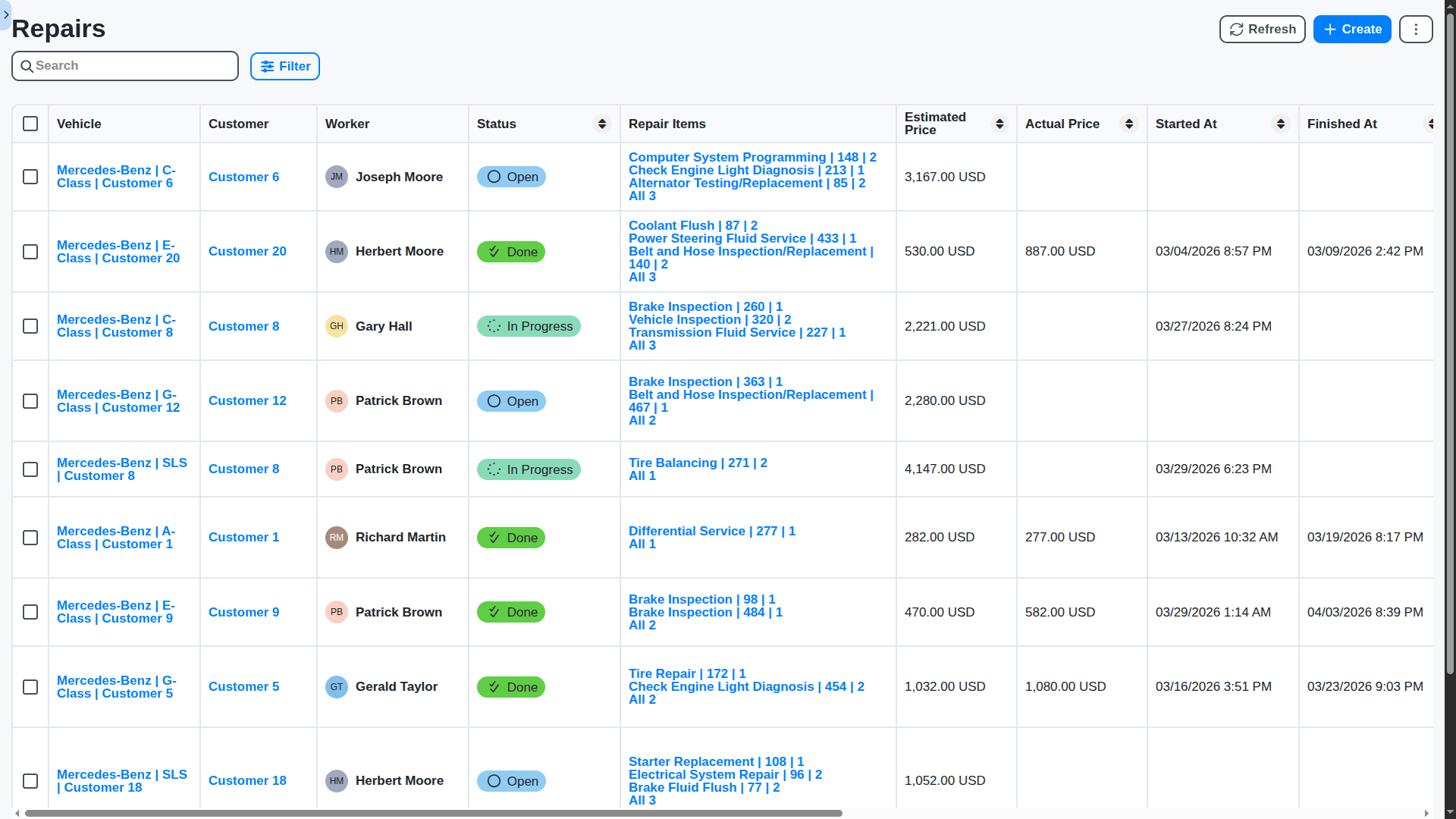Sort by the Estimated Price column arrows
The image size is (1456, 819).
click(999, 124)
